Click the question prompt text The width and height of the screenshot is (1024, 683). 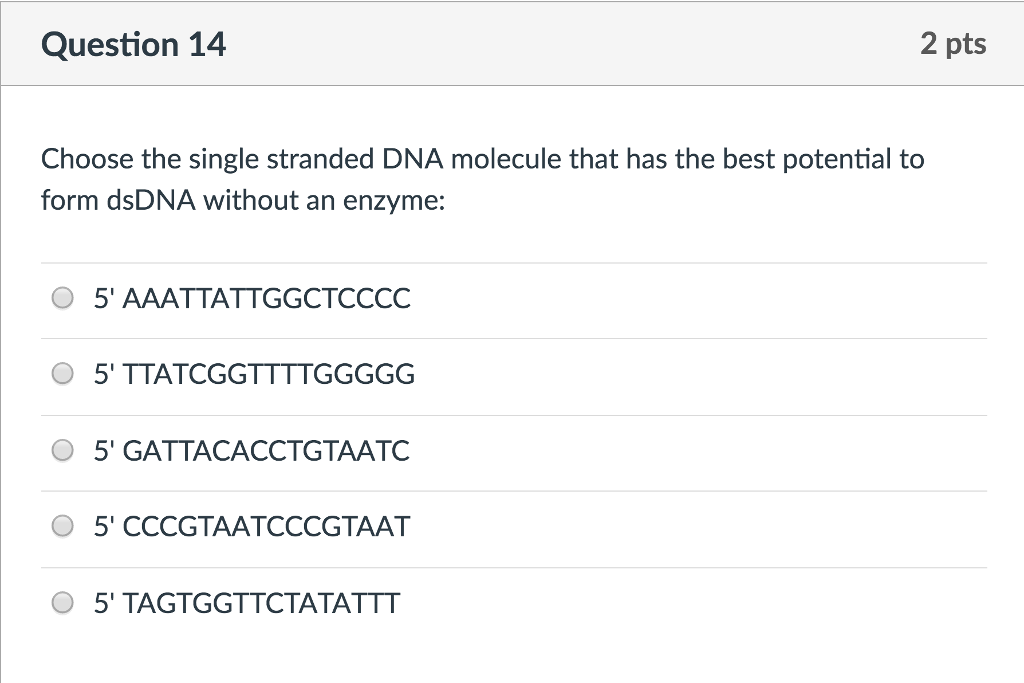482,179
